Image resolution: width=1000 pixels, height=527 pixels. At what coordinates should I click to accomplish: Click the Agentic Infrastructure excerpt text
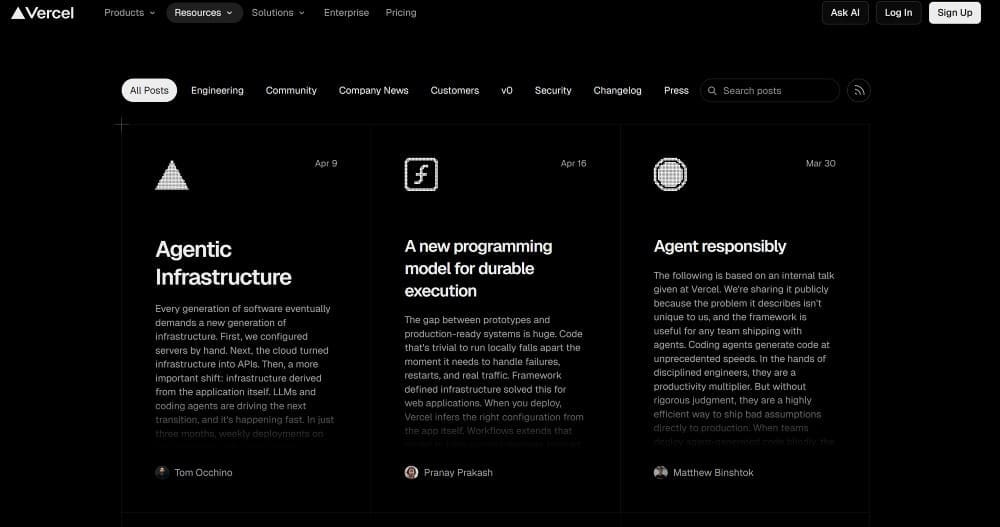click(x=244, y=371)
